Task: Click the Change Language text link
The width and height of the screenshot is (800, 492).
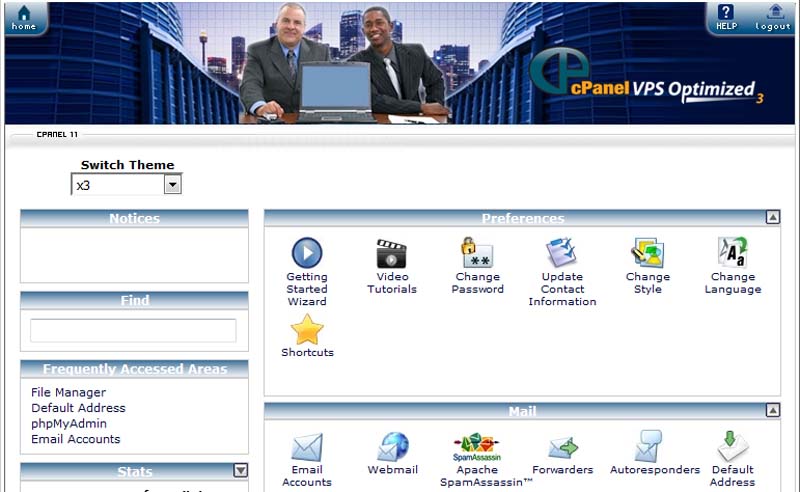Action: click(x=733, y=283)
